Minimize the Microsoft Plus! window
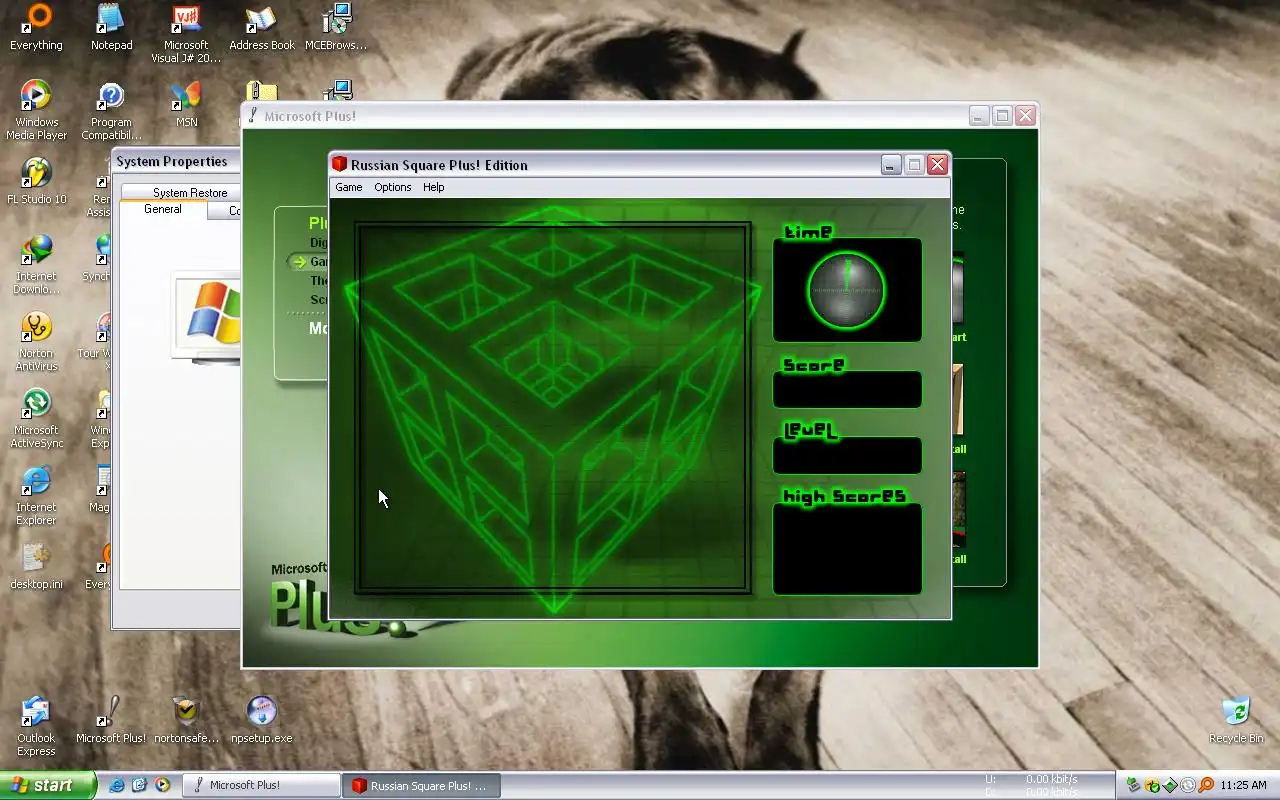1280x800 pixels. point(979,116)
